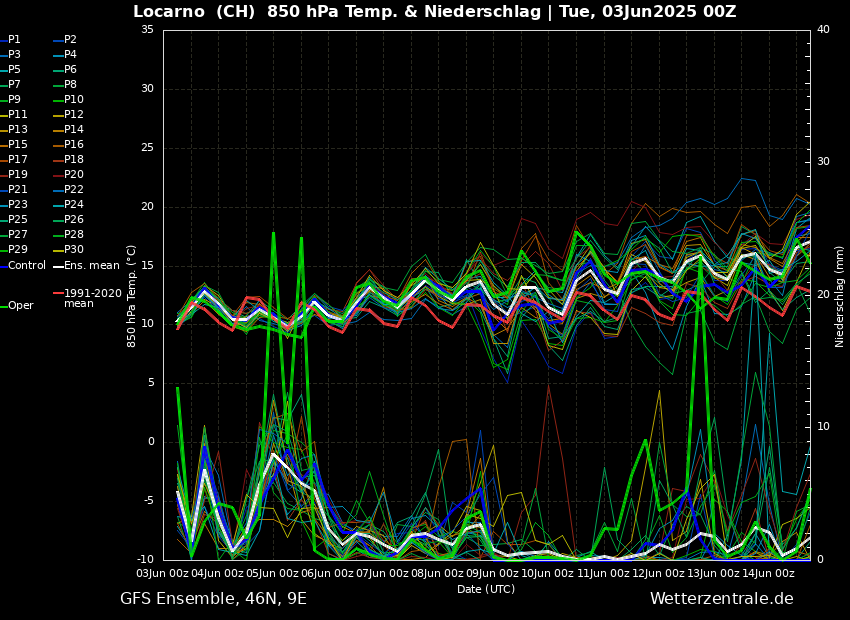
Task: Click the 11Jun 00z date label
Action: [x=602, y=573]
